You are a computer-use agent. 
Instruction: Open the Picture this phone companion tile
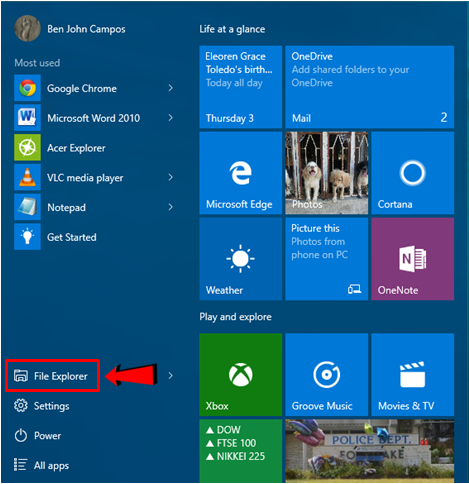pos(327,259)
